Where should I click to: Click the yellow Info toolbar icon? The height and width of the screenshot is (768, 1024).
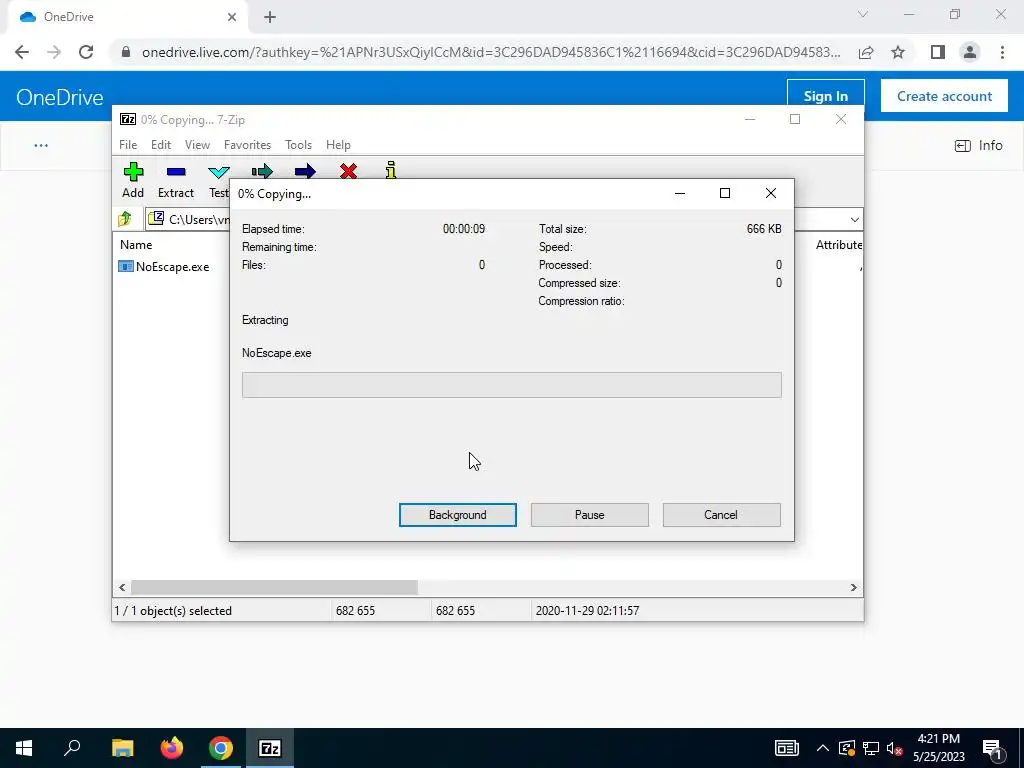[x=391, y=170]
